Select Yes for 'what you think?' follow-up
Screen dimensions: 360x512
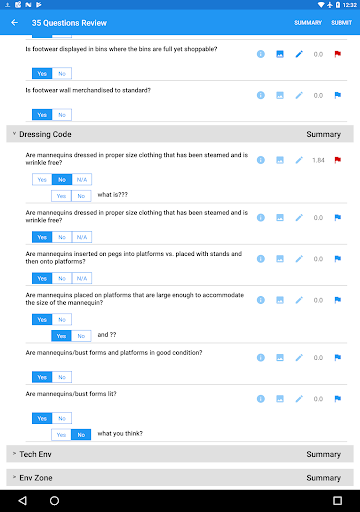pos(61,435)
